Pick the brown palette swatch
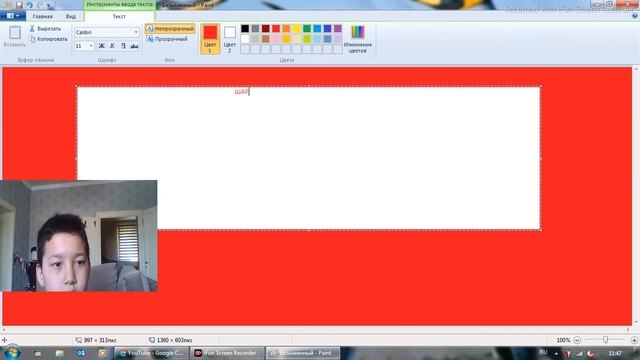 pyautogui.click(x=266, y=39)
